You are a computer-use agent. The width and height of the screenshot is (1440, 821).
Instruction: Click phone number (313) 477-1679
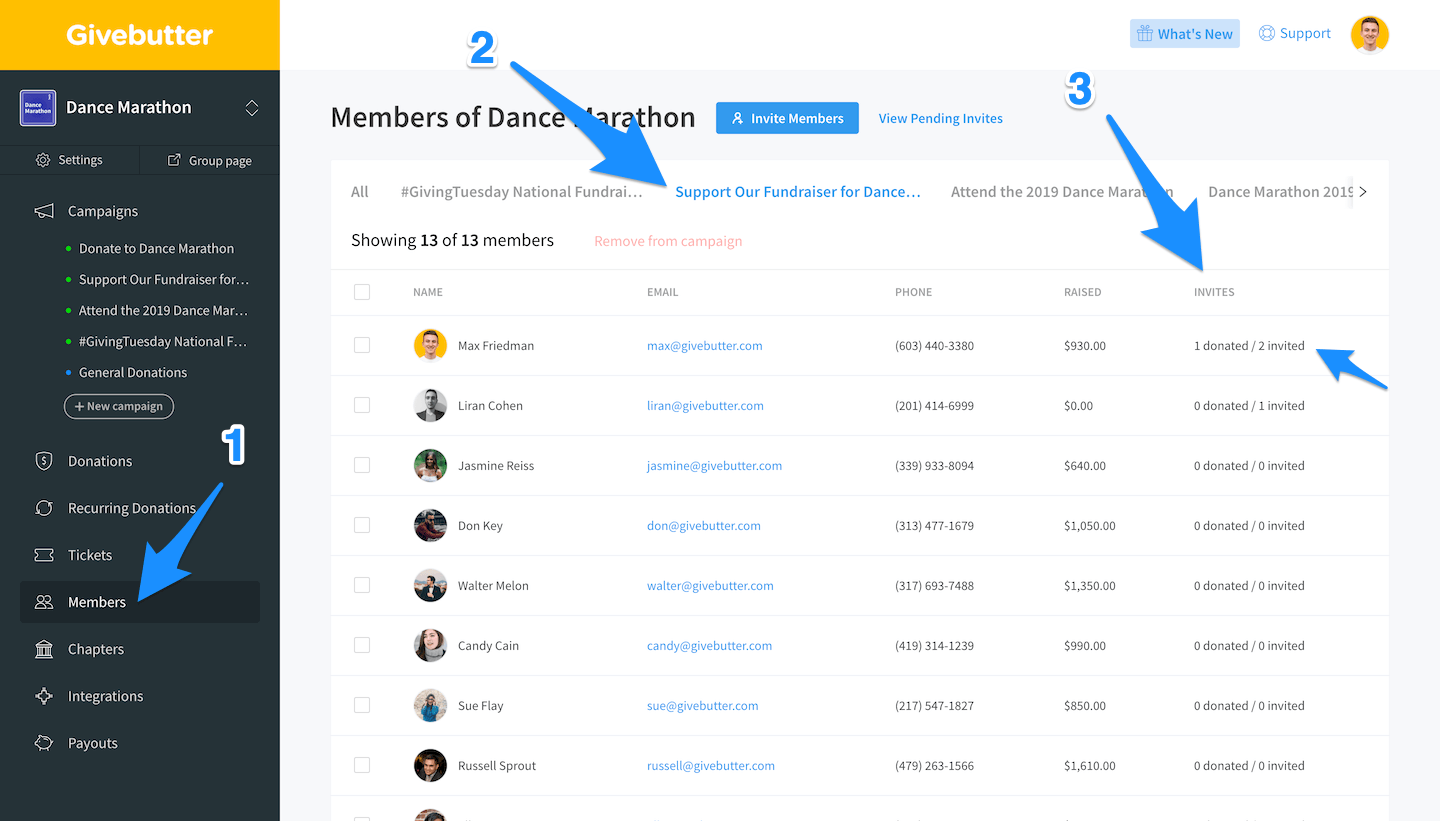tap(934, 525)
